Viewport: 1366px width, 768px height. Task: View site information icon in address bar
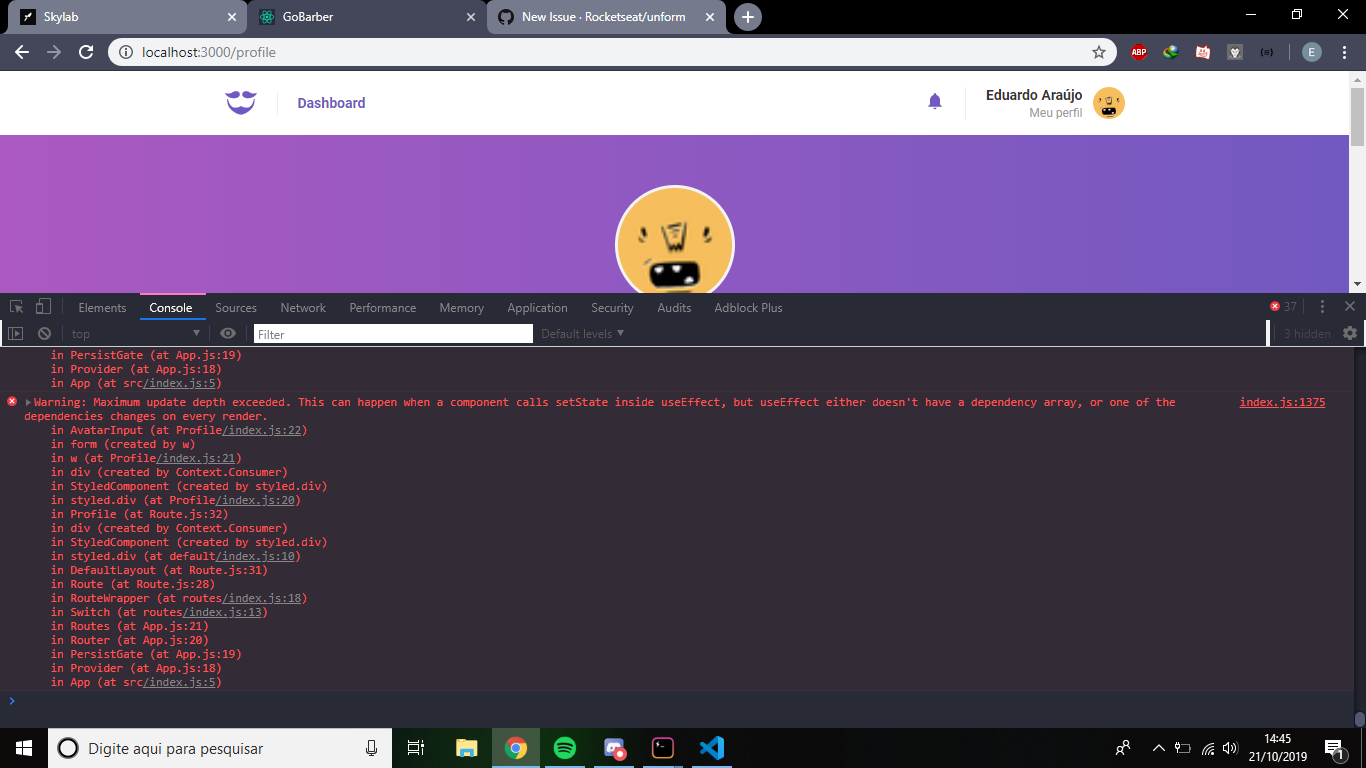point(126,52)
